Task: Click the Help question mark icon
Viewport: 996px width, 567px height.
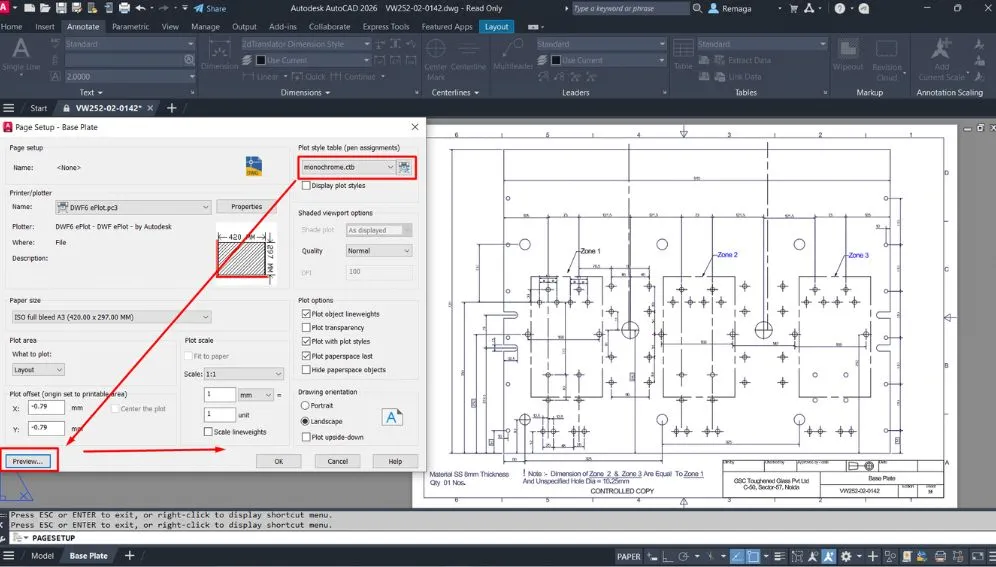Action: (840, 8)
